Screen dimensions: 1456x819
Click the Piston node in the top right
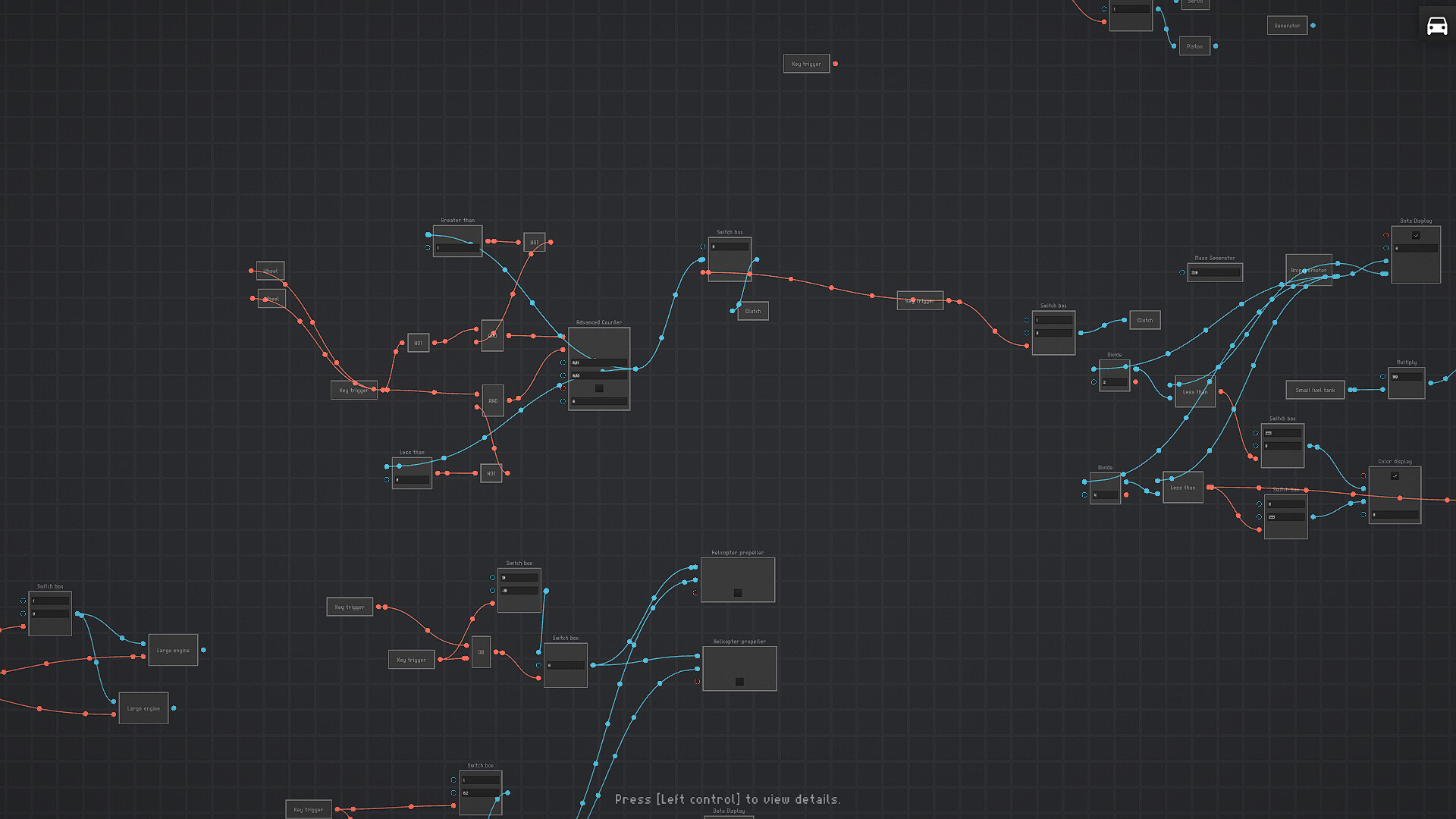(x=1195, y=45)
